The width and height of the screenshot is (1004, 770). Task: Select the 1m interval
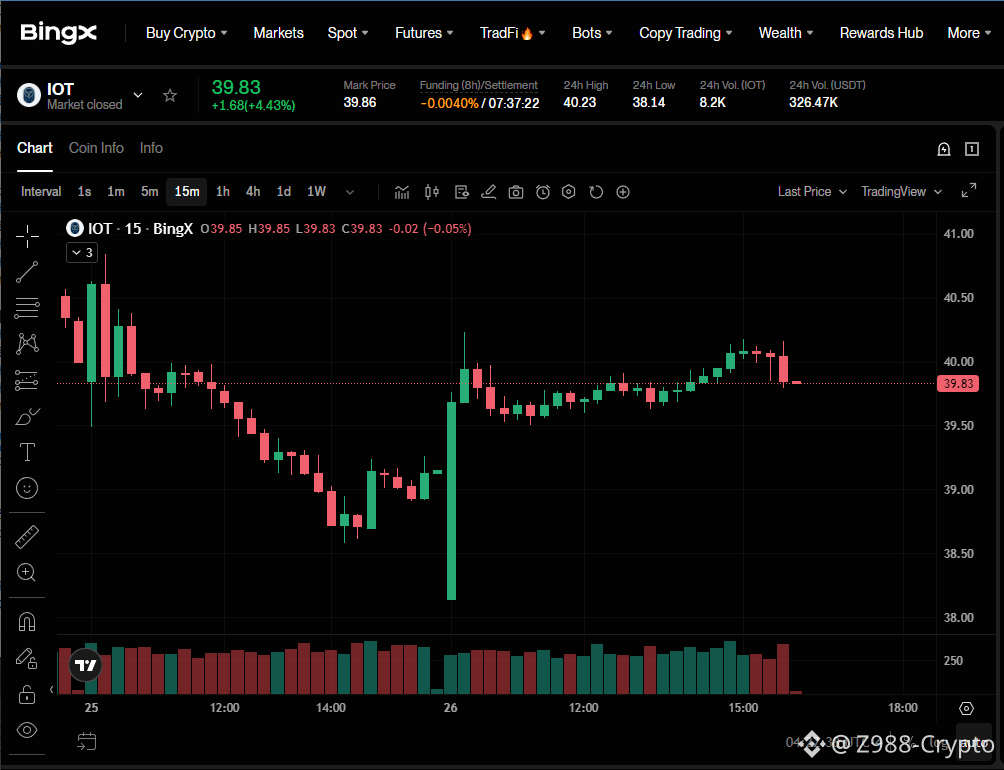(x=115, y=191)
